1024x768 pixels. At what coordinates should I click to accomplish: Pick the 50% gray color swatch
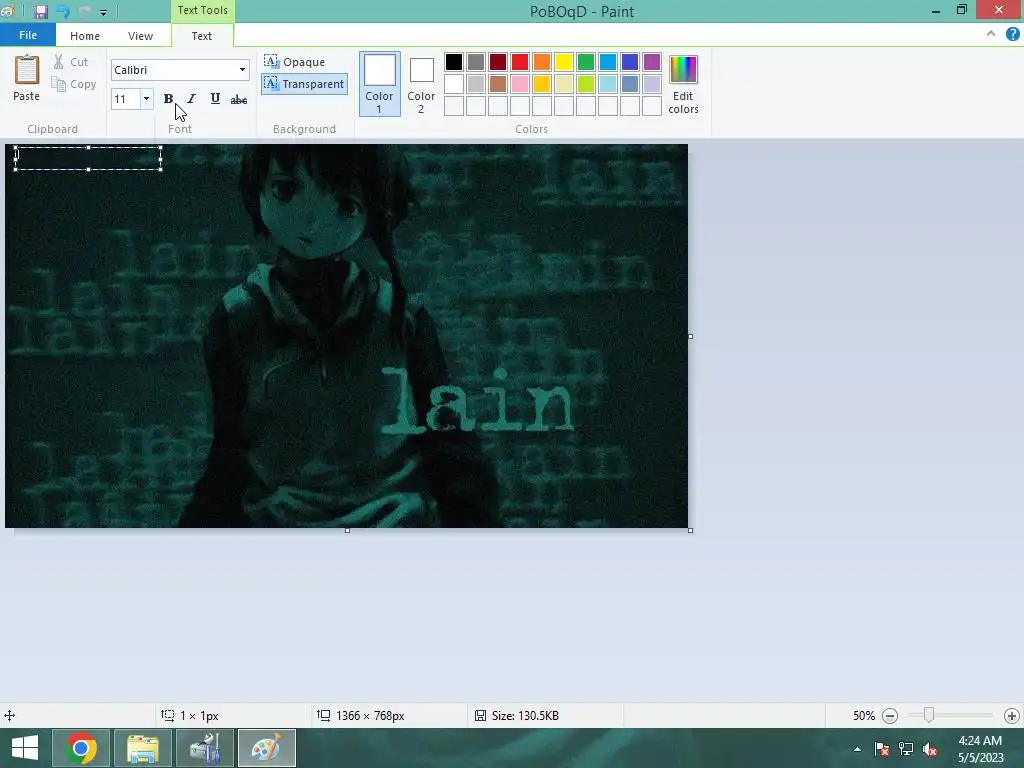coord(476,62)
